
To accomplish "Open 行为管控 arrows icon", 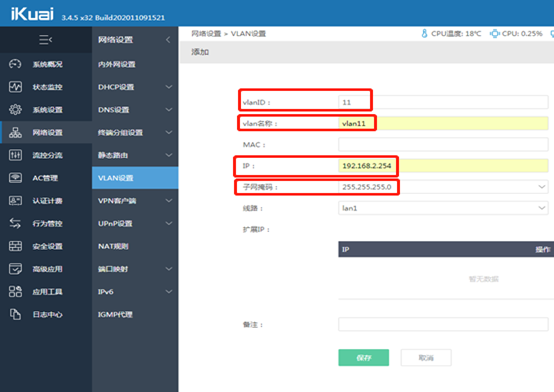I will coord(15,223).
